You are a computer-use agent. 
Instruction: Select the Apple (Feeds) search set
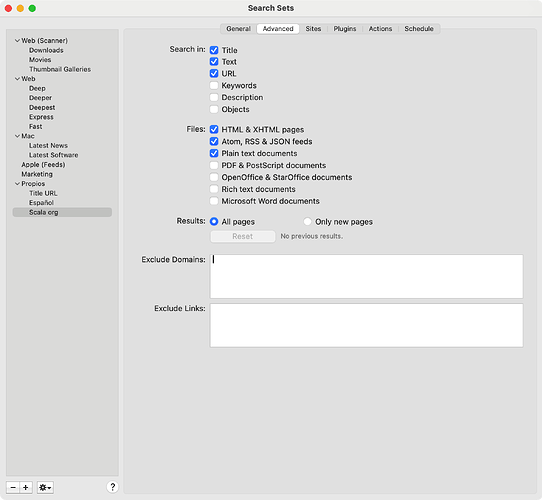pos(43,165)
